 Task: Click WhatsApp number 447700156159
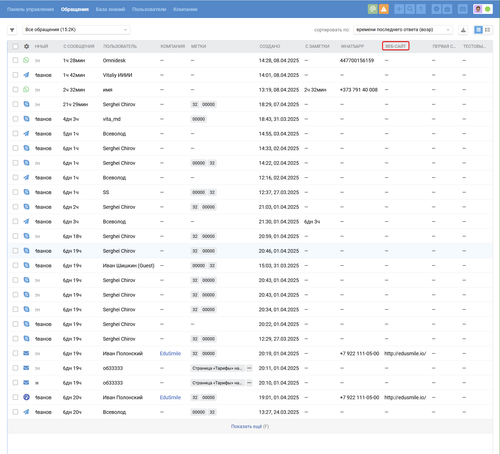[x=357, y=60]
